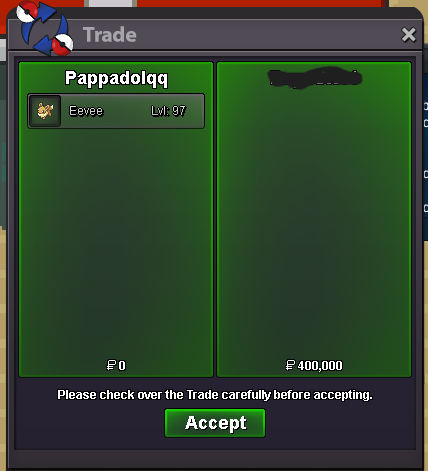Click the Trade window title text
Screen dimensions: 428x471
(x=110, y=35)
